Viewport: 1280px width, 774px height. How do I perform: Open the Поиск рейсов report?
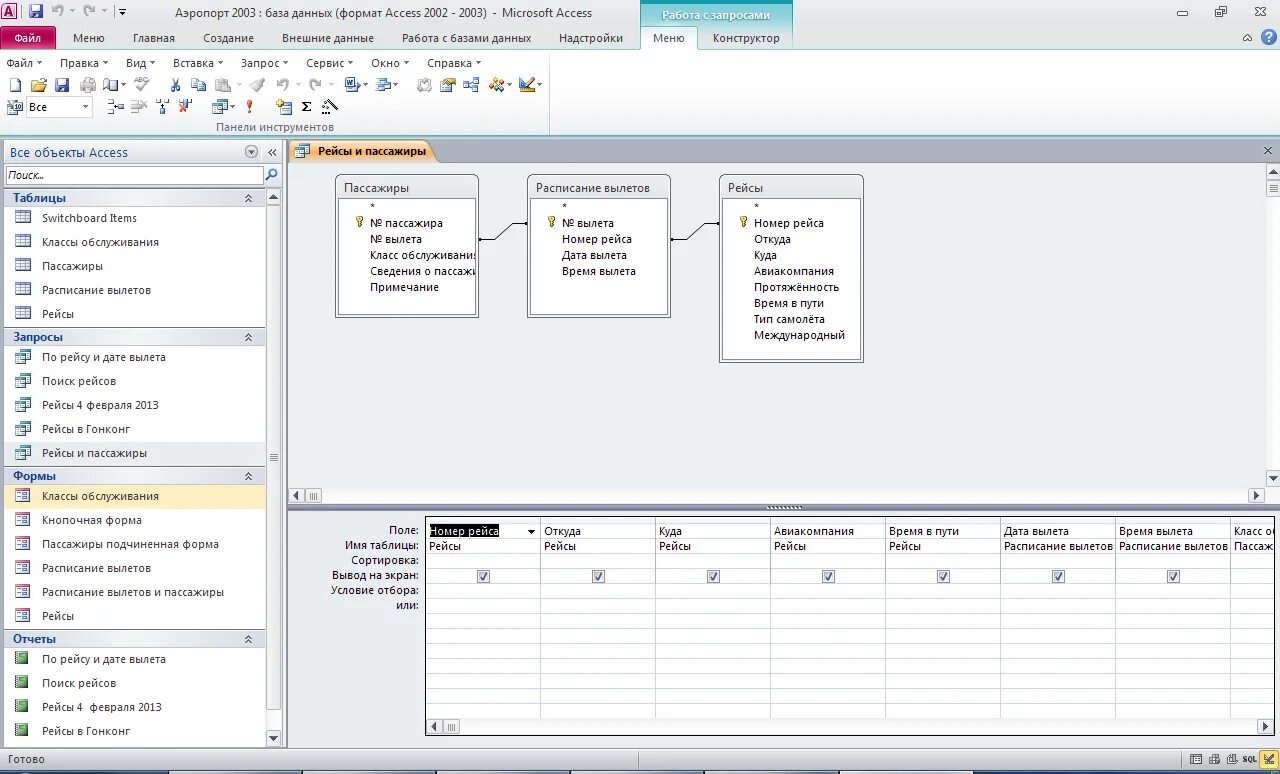coord(79,683)
